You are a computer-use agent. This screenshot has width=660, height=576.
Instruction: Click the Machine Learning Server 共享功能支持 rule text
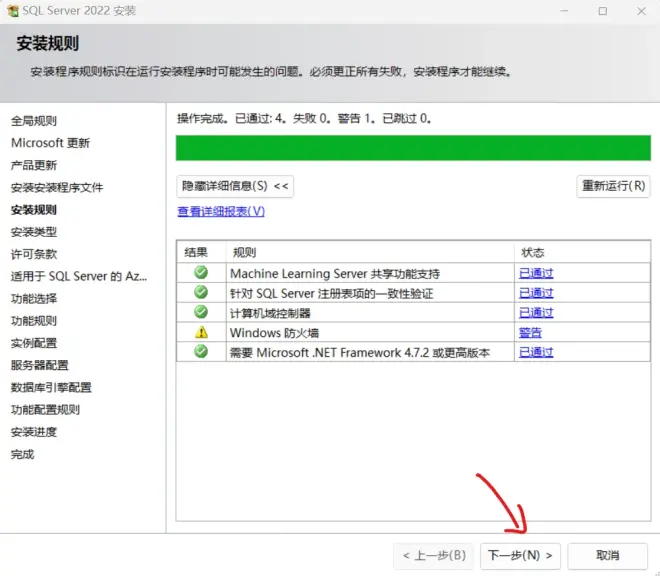[335, 274]
